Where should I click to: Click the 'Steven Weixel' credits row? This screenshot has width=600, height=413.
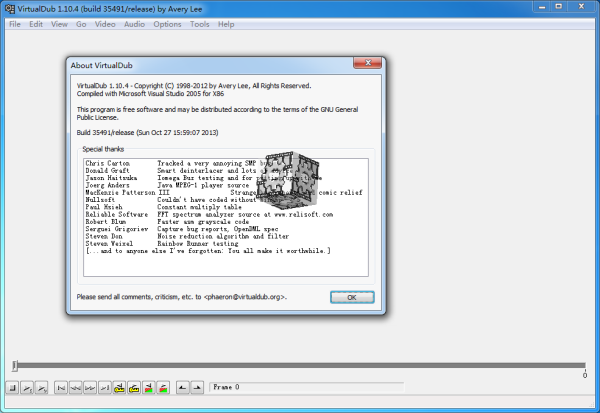click(162, 243)
